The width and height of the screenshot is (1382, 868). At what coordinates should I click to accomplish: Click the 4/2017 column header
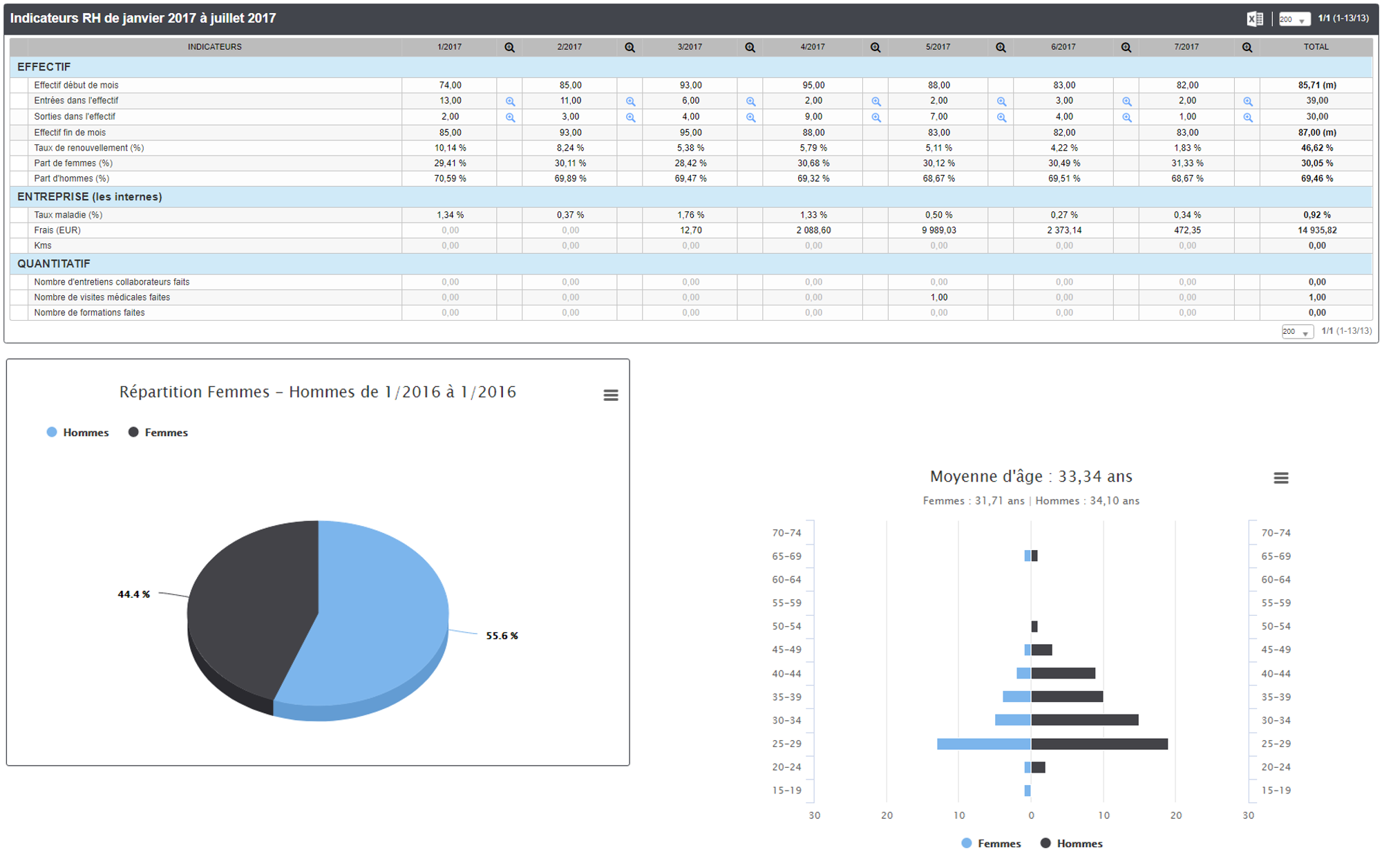(813, 47)
